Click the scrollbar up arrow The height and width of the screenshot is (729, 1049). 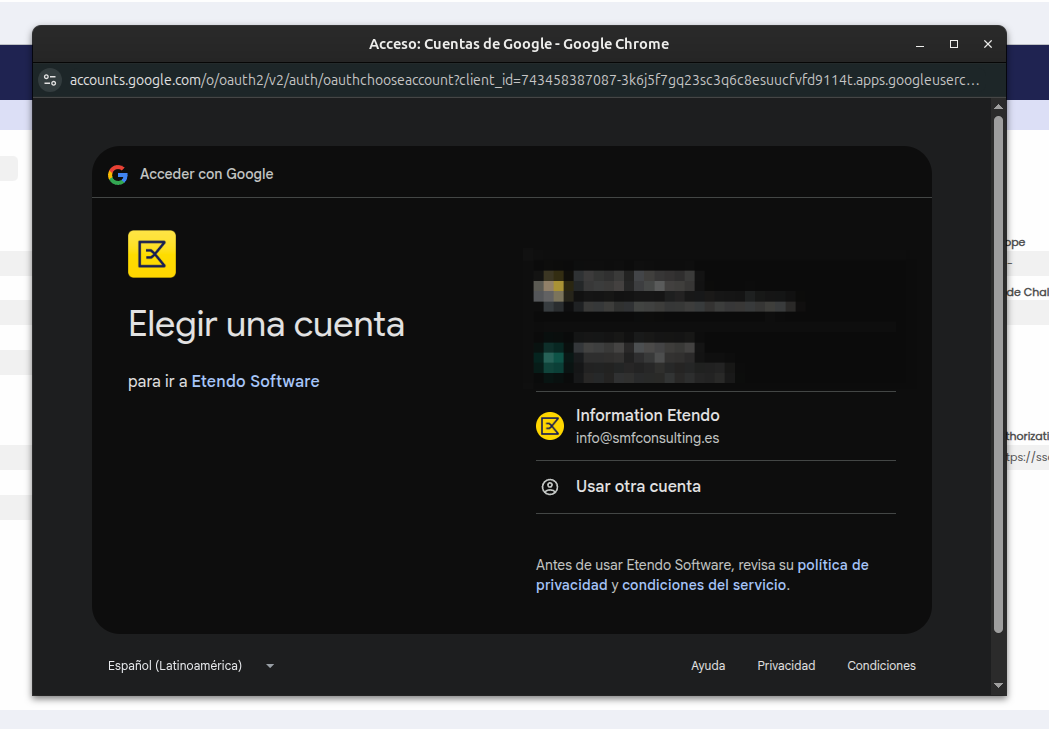[998, 107]
